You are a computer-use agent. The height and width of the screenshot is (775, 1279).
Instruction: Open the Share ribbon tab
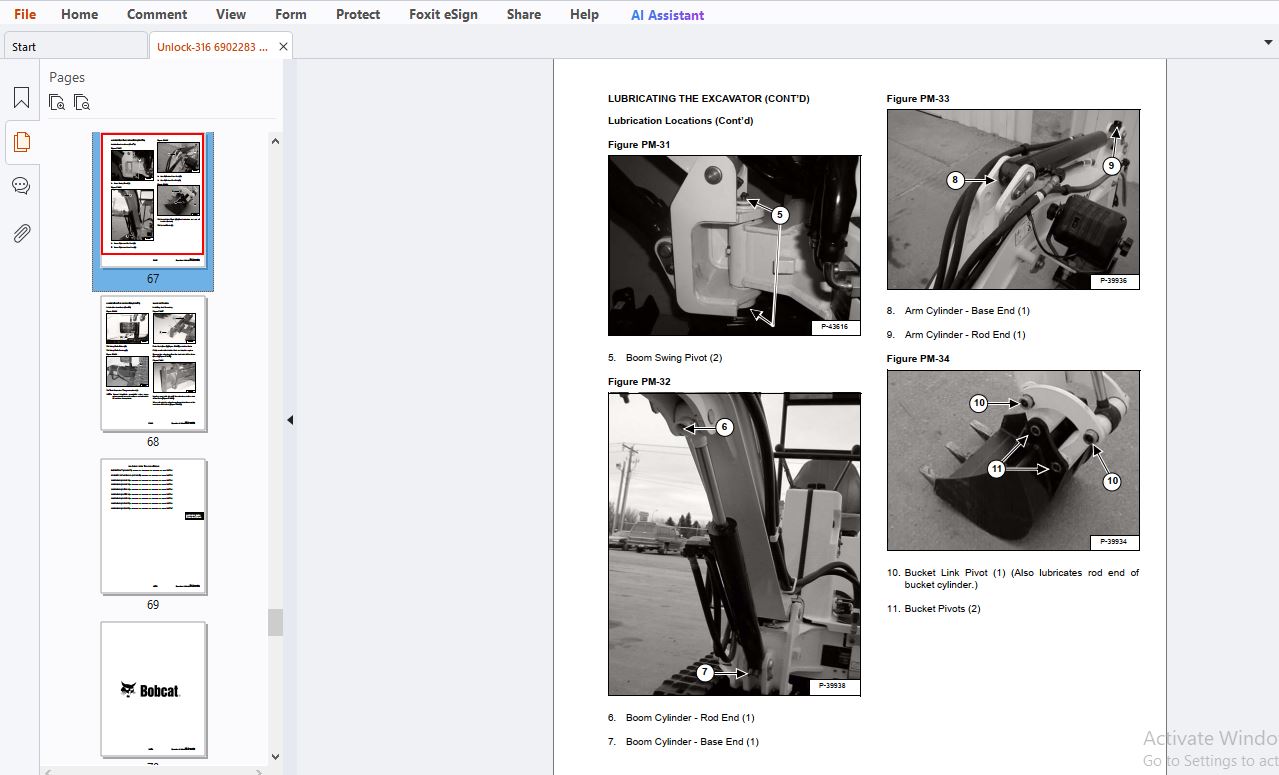524,14
